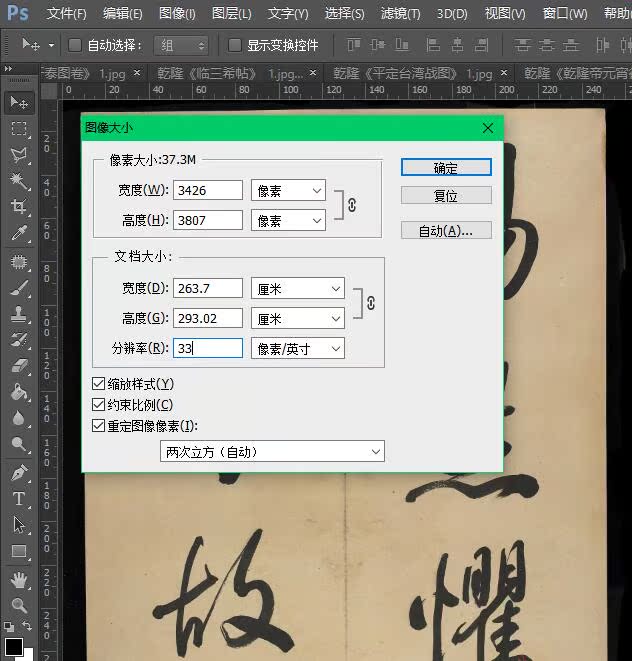Viewport: 632px width, 661px height.
Task: Uncheck the 重定图像像素 checkbox
Action: tap(98, 426)
